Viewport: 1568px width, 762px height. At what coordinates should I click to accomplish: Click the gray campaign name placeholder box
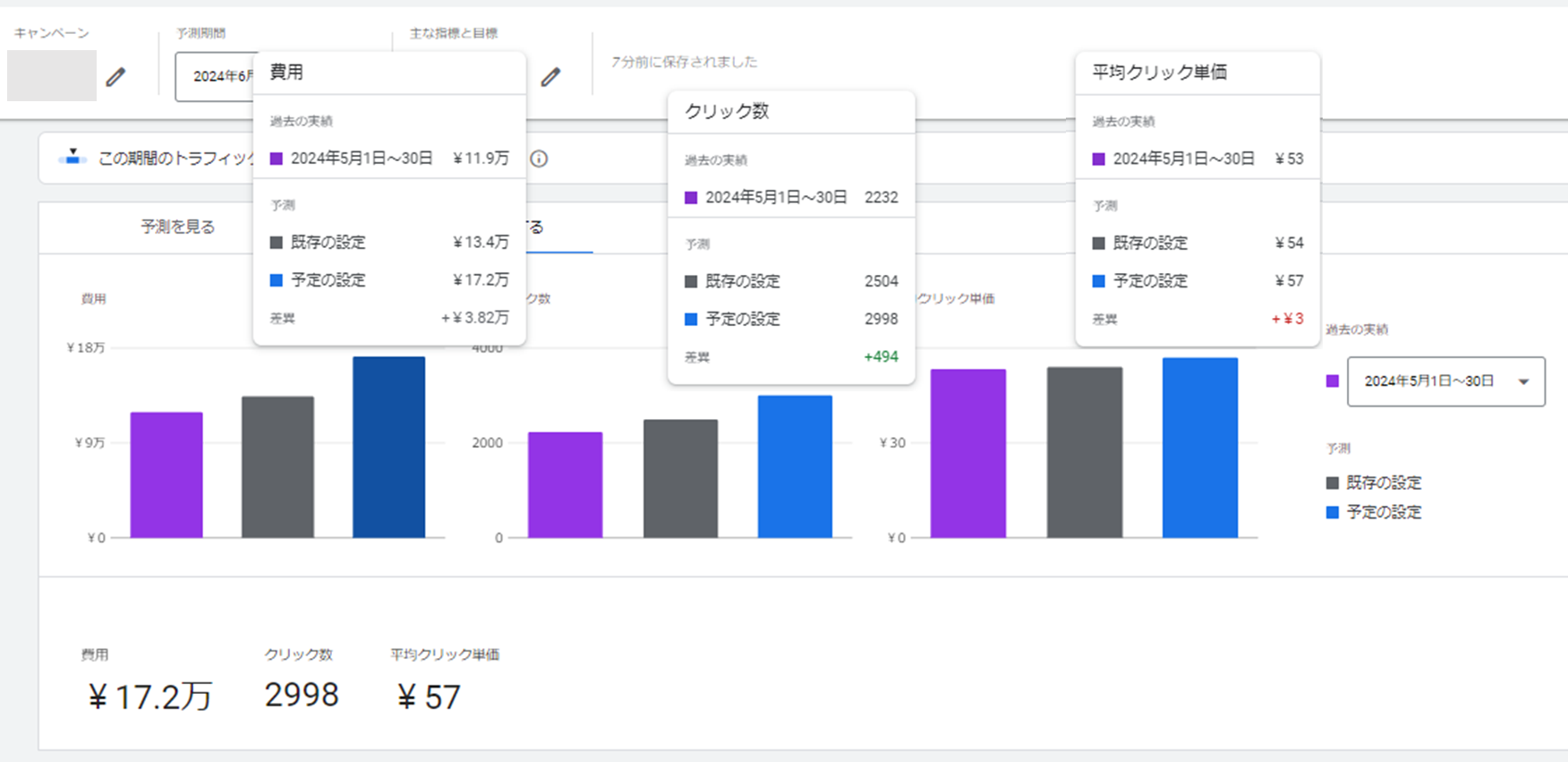[x=52, y=75]
